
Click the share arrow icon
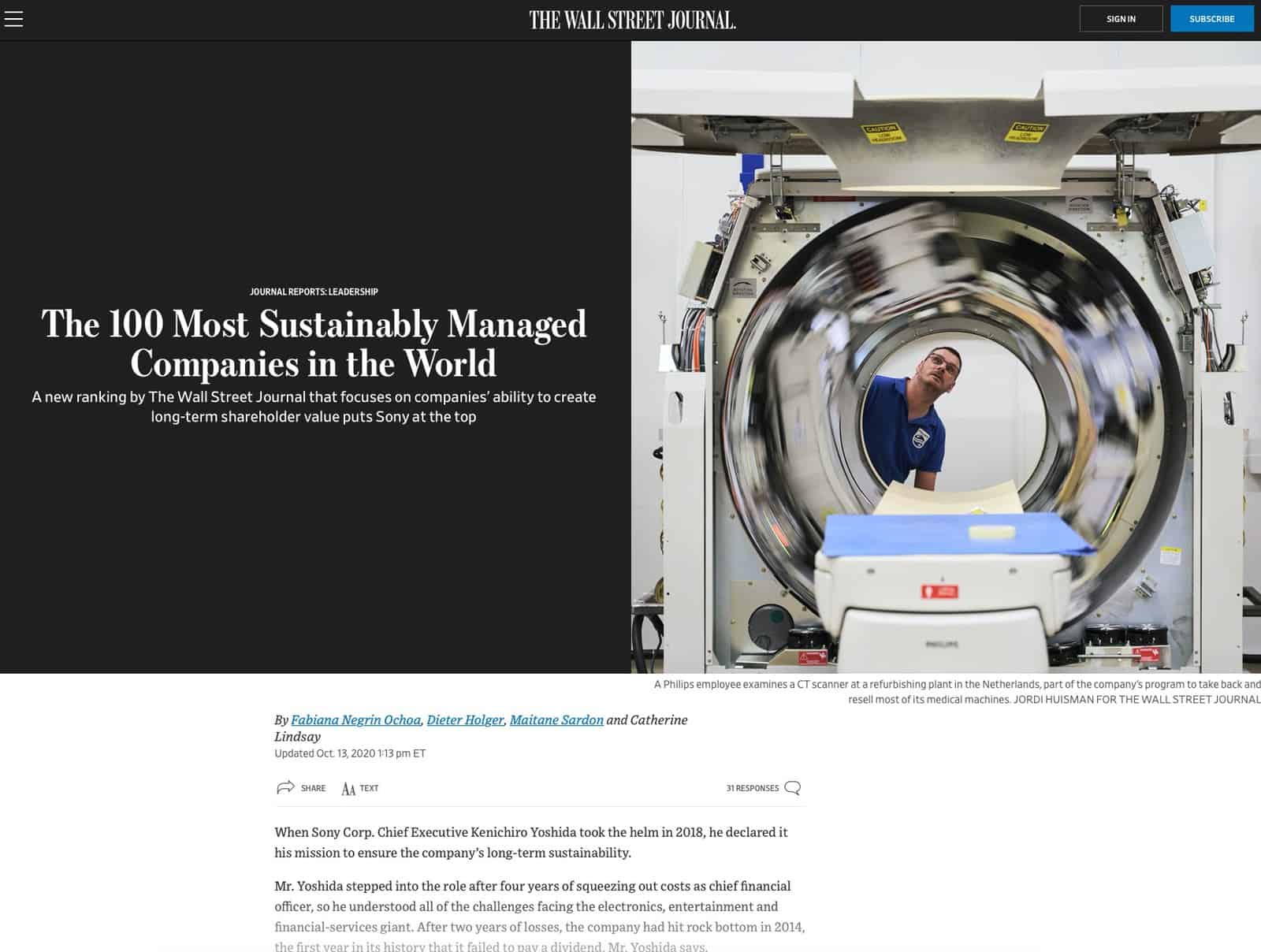coord(285,787)
